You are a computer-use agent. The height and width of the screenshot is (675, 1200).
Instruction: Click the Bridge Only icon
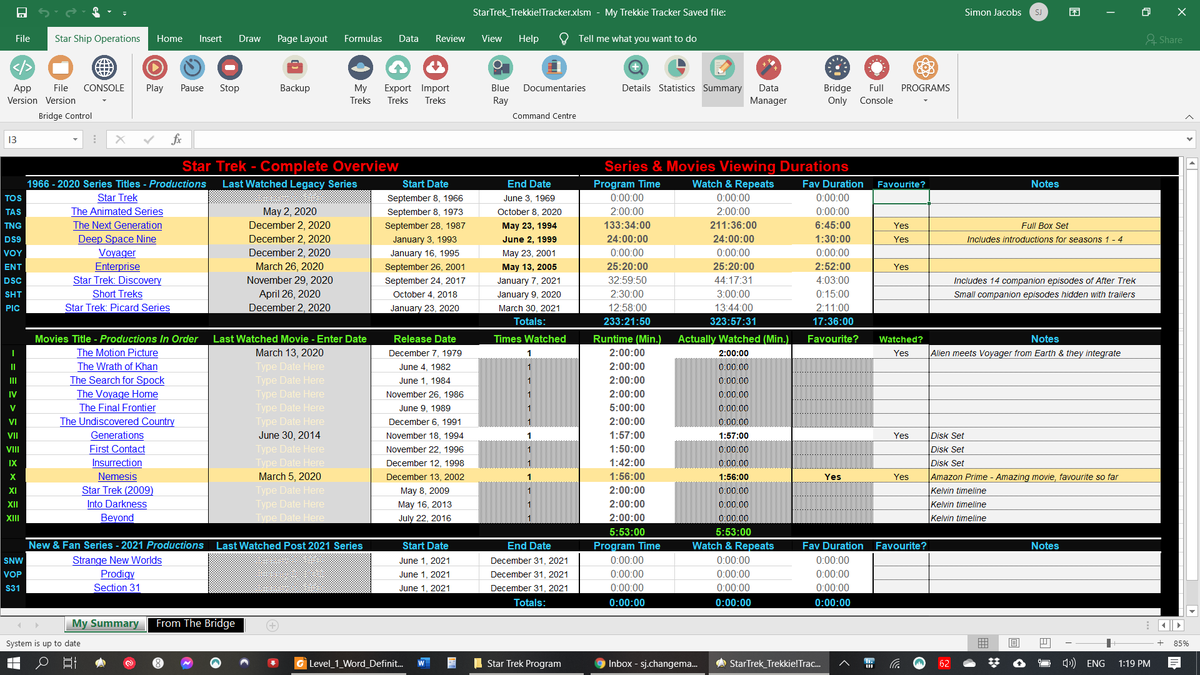[x=837, y=68]
